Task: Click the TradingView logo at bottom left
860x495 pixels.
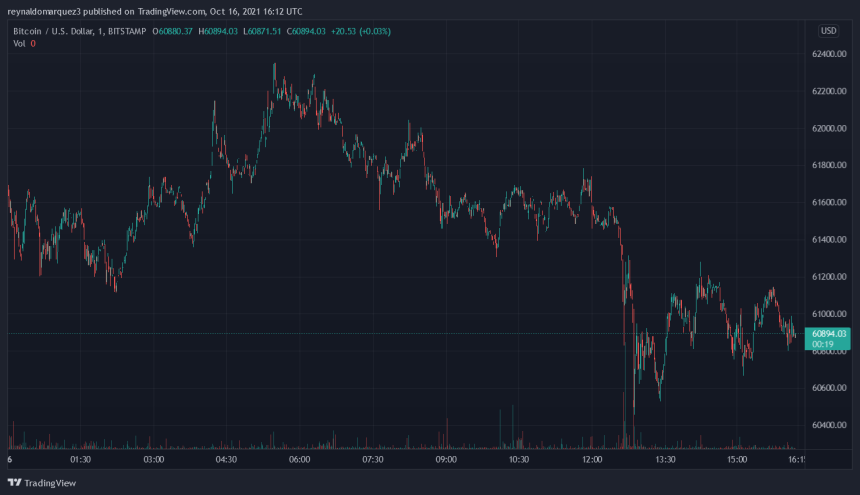Action: [x=42, y=482]
